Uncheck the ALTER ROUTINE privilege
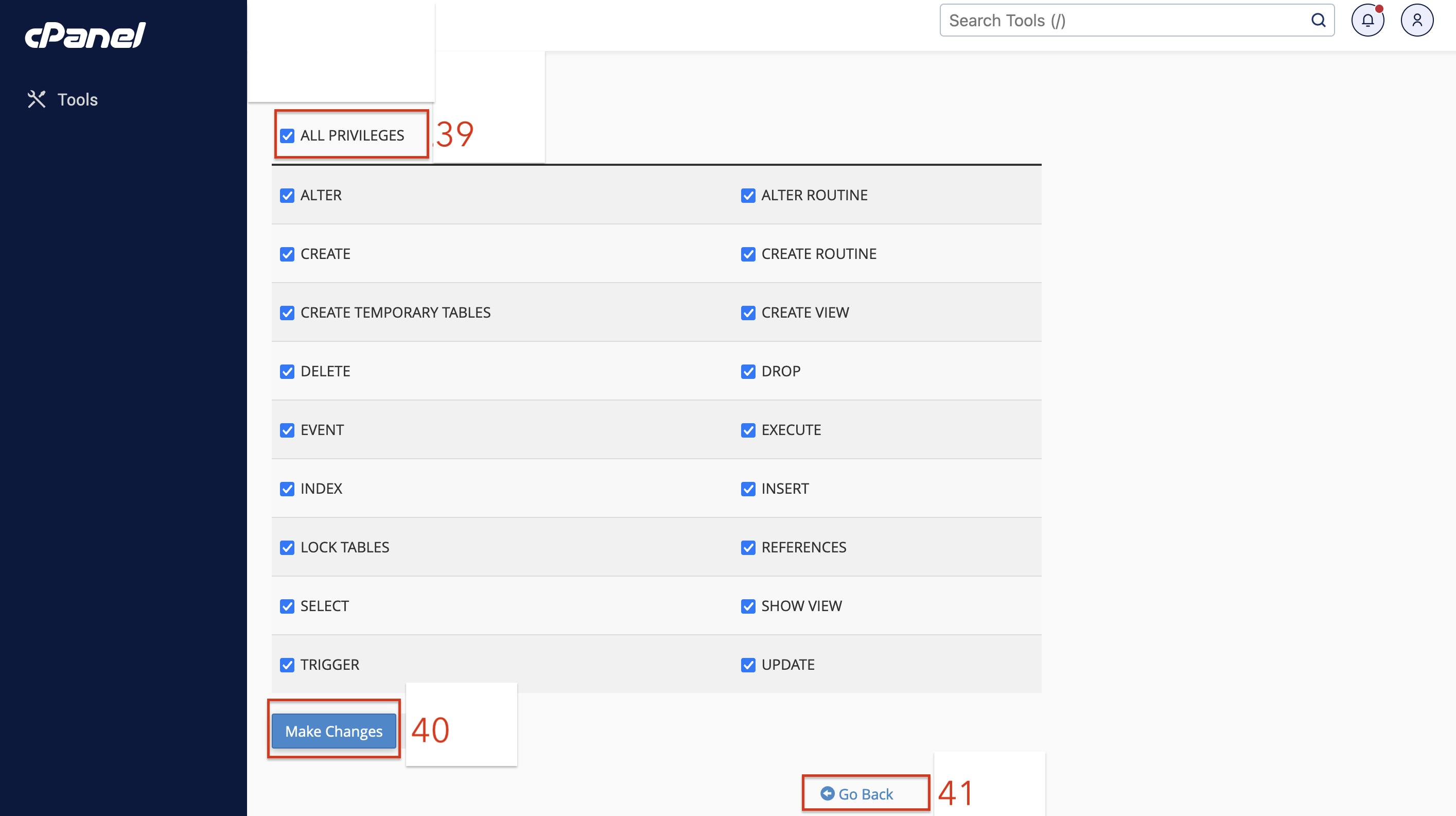This screenshot has width=1456, height=816. pyautogui.click(x=748, y=196)
